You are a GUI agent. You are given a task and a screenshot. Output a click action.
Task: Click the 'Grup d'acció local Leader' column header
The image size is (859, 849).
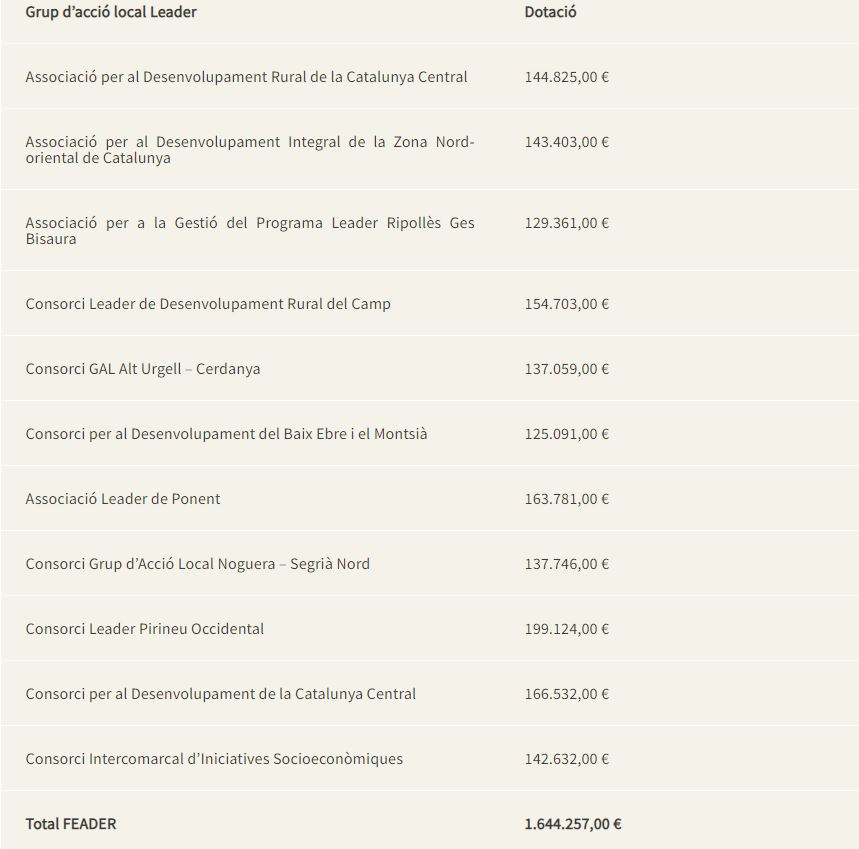(111, 12)
